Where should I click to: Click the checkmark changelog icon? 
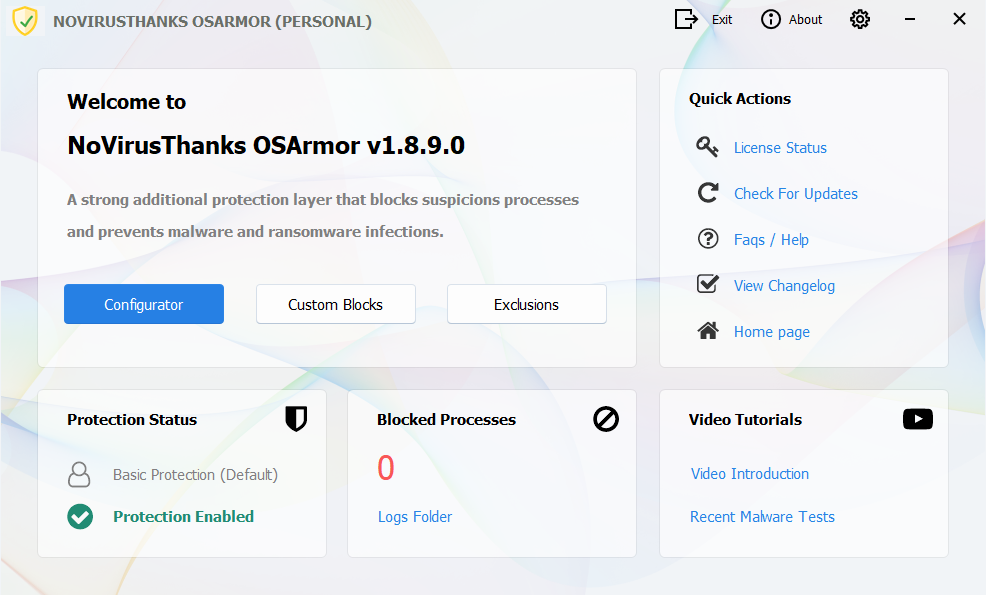708,285
